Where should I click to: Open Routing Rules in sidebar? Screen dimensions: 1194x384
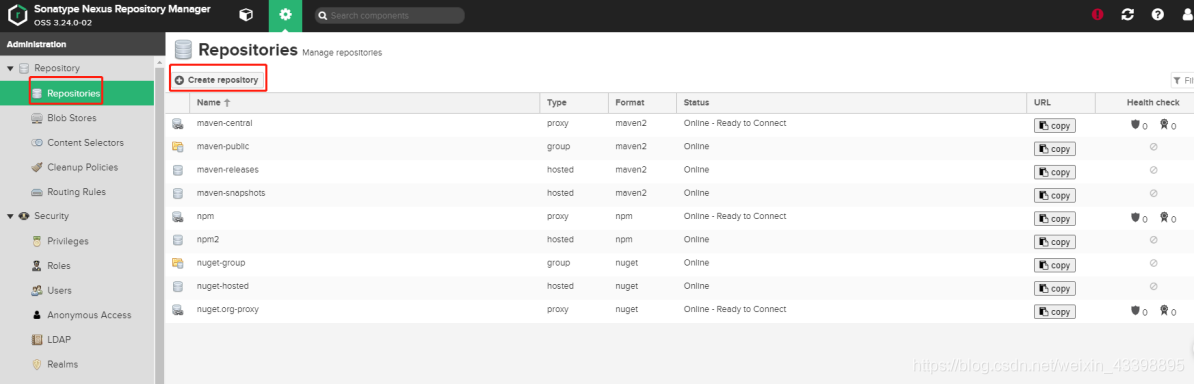pyautogui.click(x=77, y=192)
